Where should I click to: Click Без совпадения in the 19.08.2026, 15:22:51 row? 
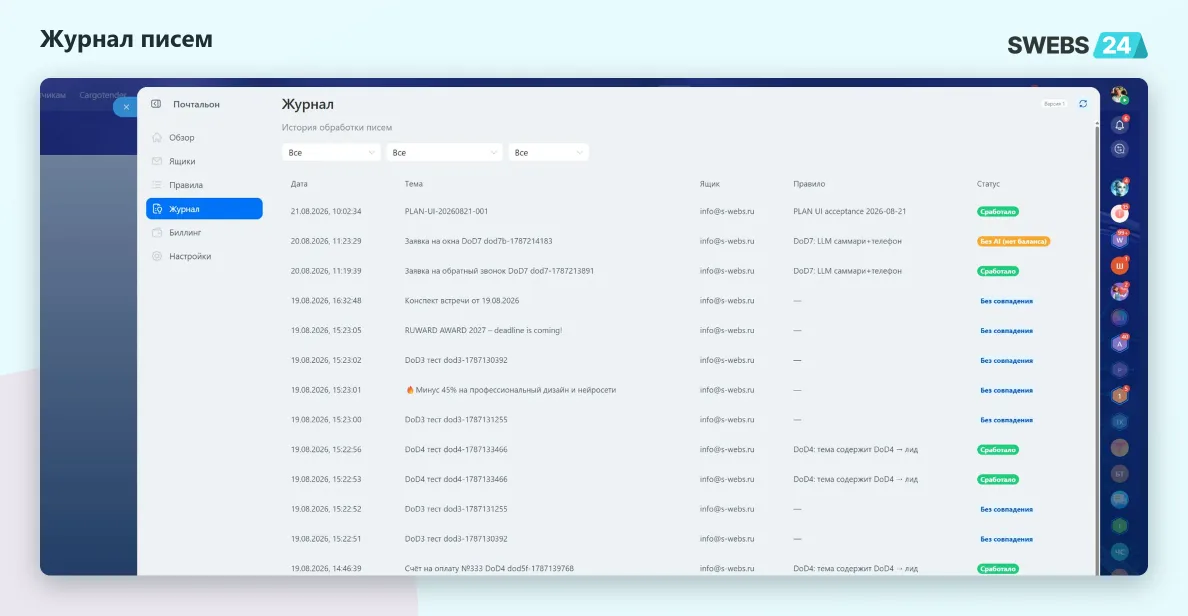click(x=1006, y=539)
